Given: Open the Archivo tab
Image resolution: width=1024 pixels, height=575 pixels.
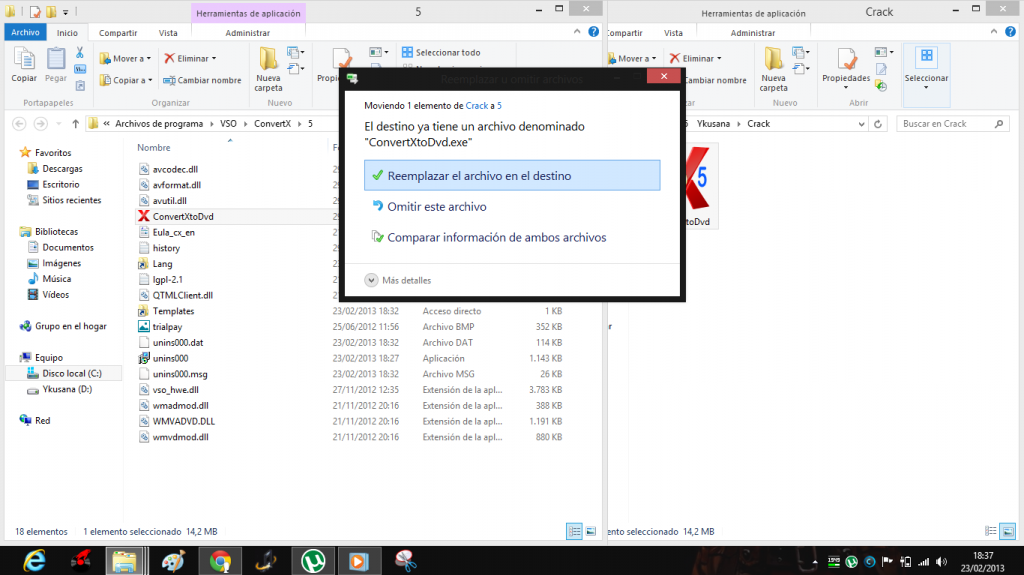Looking at the screenshot, I should 25,32.
